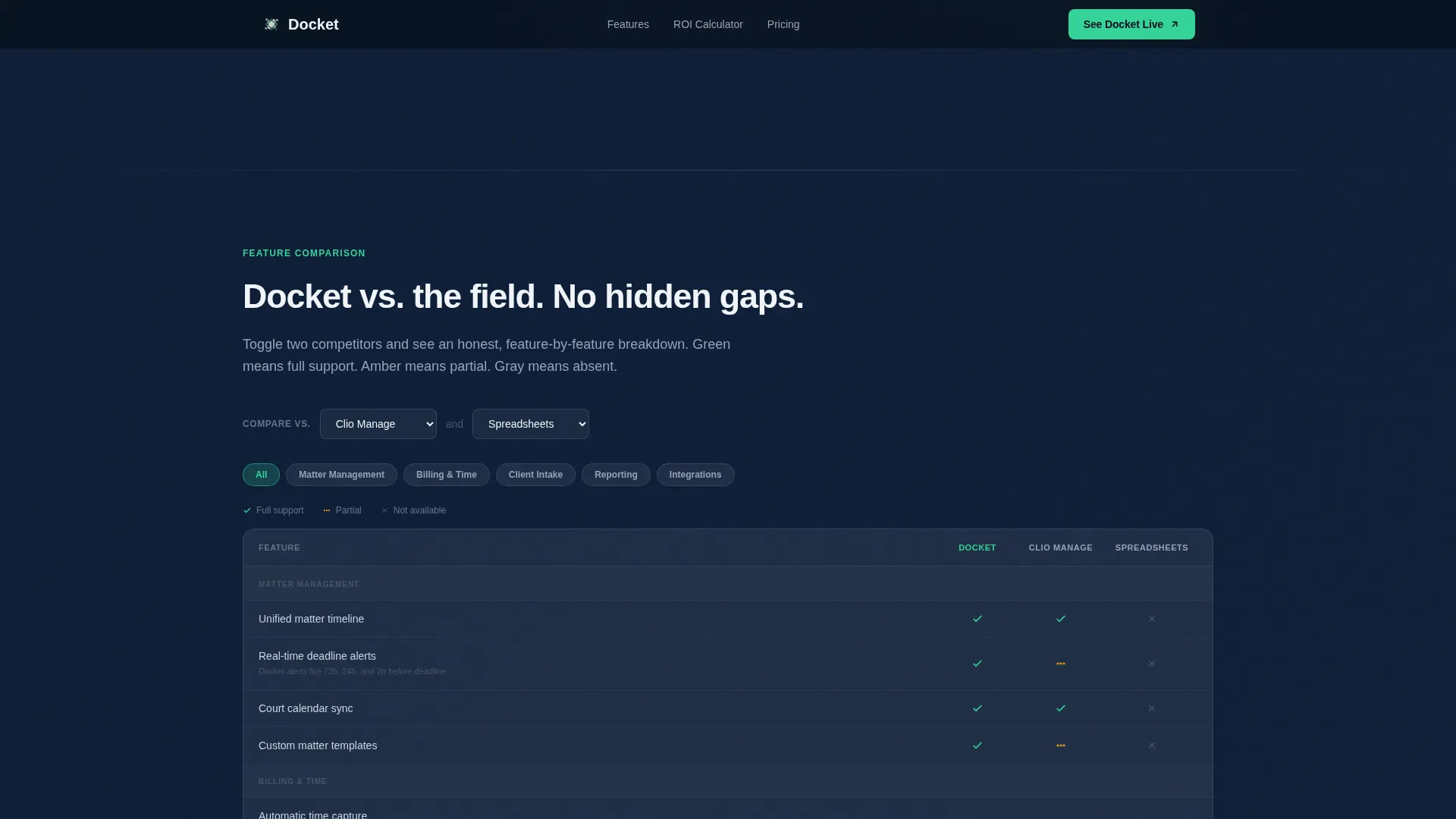Click the Partial legend dots icon

[x=327, y=510]
